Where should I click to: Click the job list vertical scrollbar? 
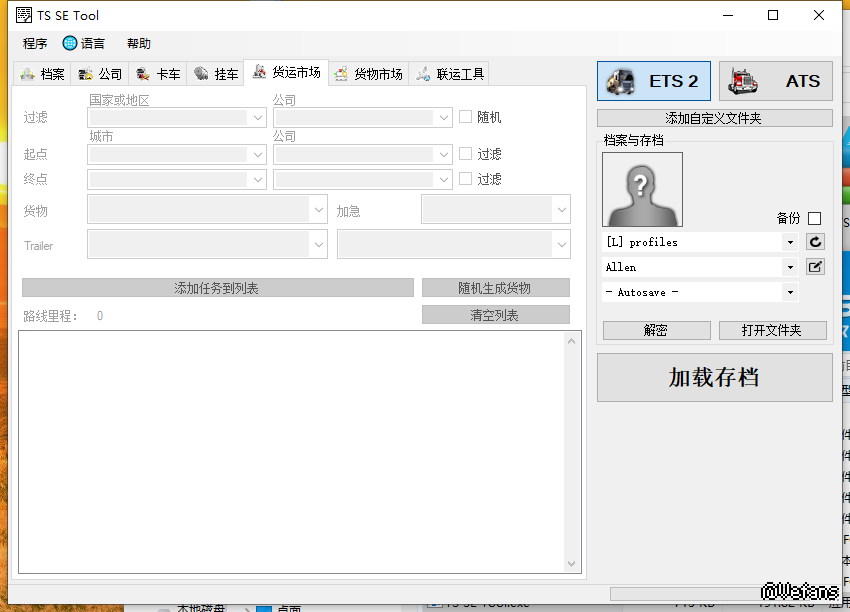click(572, 452)
